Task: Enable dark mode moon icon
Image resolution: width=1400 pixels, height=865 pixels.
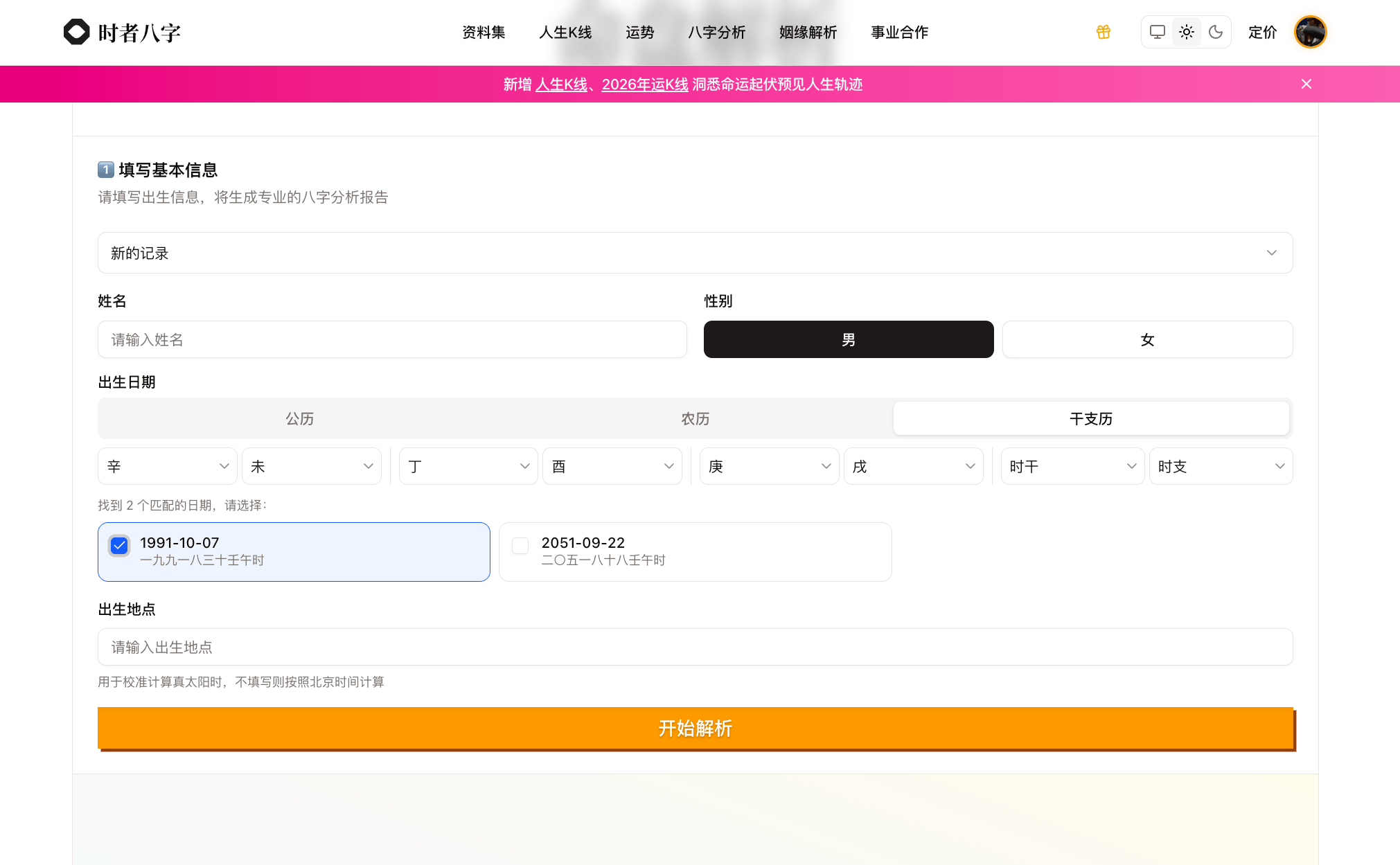Action: point(1216,32)
